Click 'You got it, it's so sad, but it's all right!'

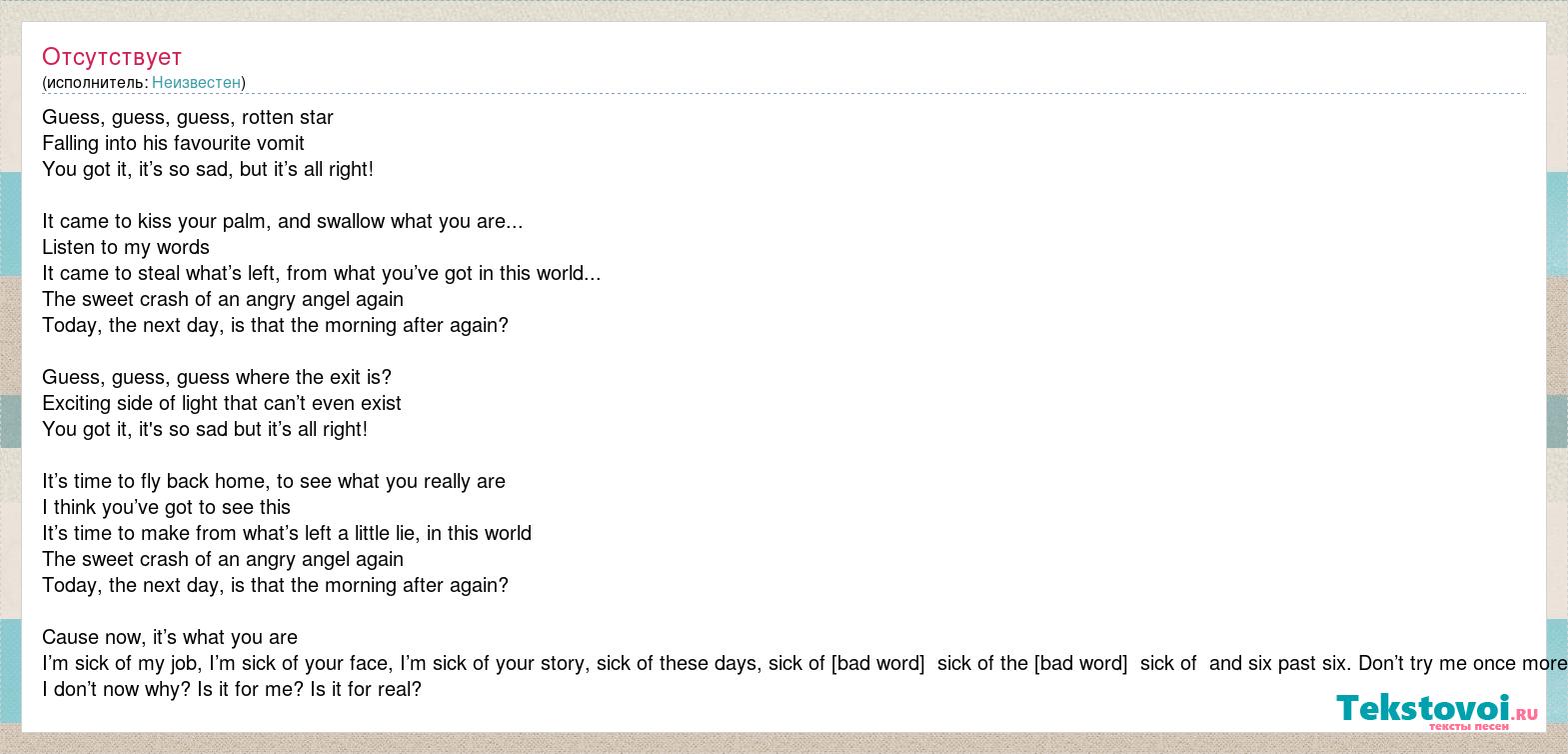coord(208,170)
